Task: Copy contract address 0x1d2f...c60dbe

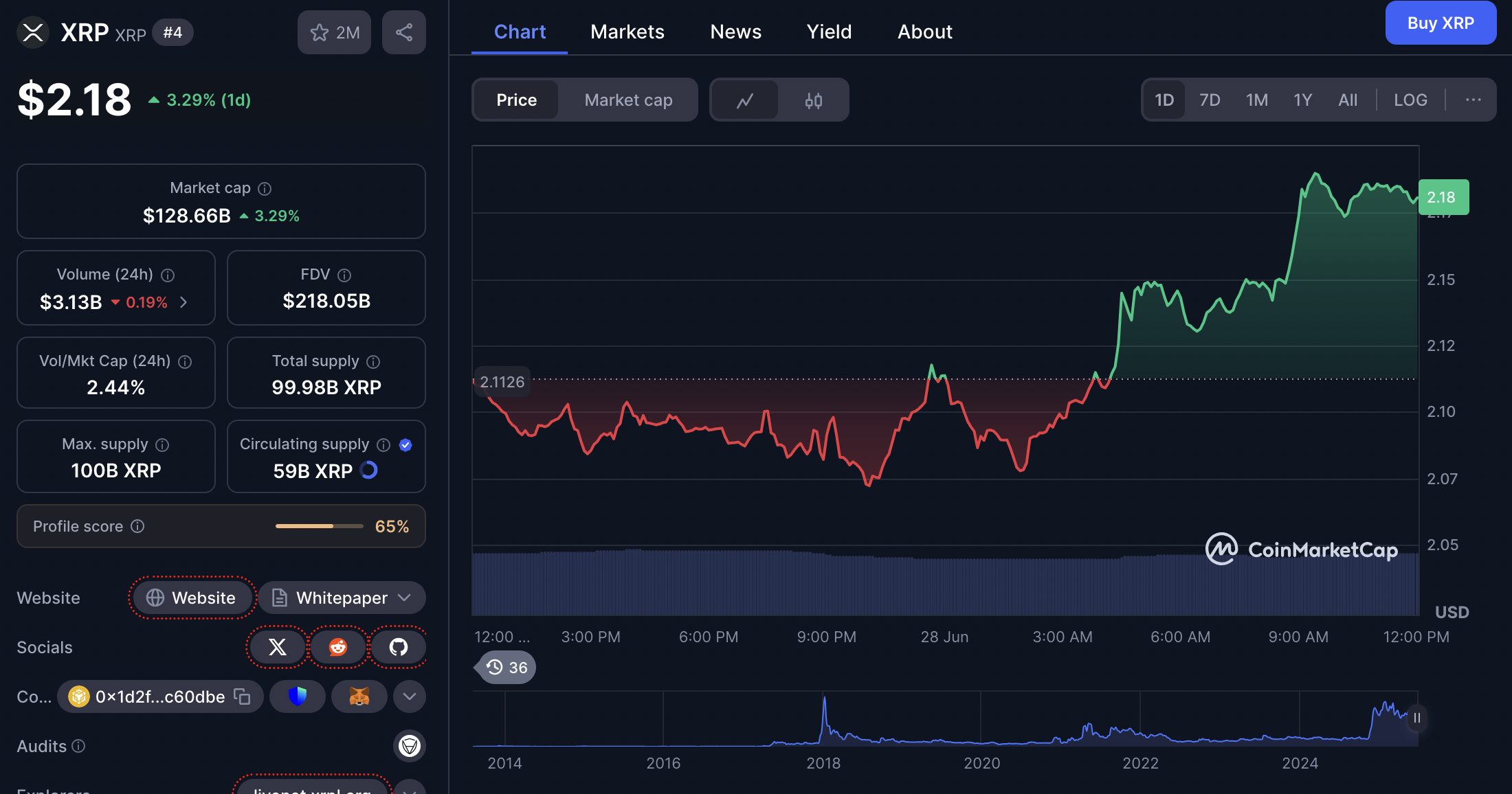Action: [242, 696]
